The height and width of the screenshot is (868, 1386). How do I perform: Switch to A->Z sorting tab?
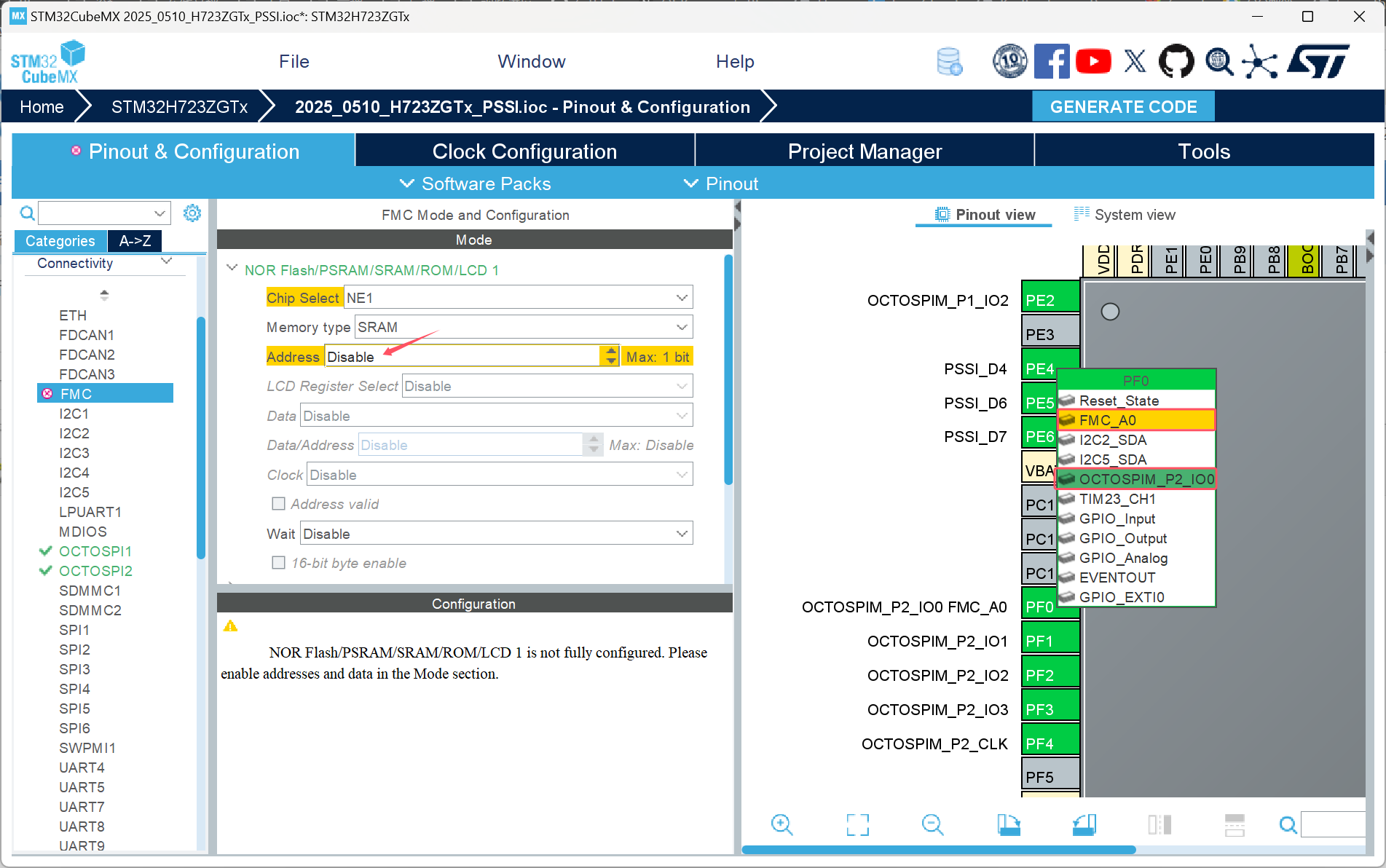[135, 241]
